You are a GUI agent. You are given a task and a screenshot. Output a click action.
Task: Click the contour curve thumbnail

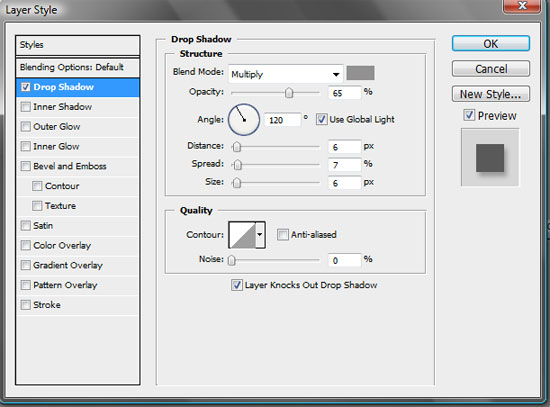pos(242,235)
